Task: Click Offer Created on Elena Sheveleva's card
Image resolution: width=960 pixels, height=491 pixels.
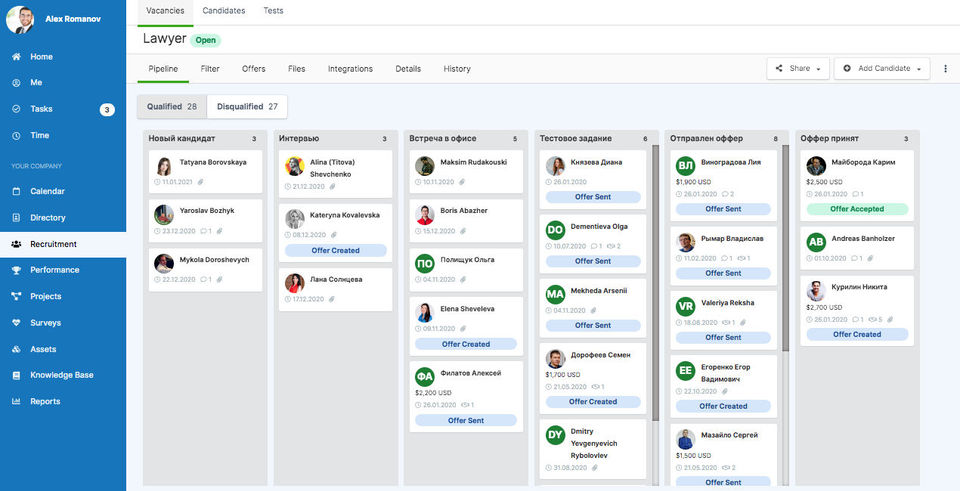Action: click(466, 344)
